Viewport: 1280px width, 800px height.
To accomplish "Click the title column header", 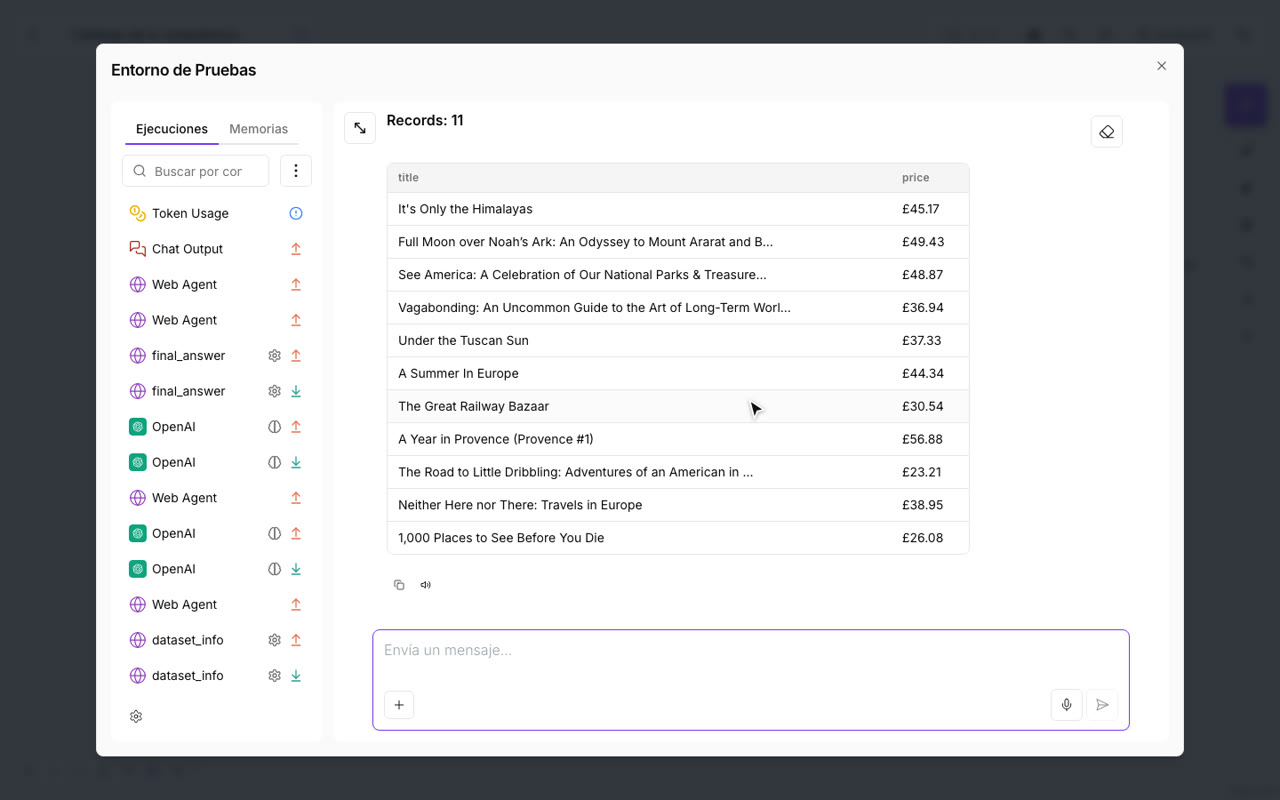I will pyautogui.click(x=408, y=178).
